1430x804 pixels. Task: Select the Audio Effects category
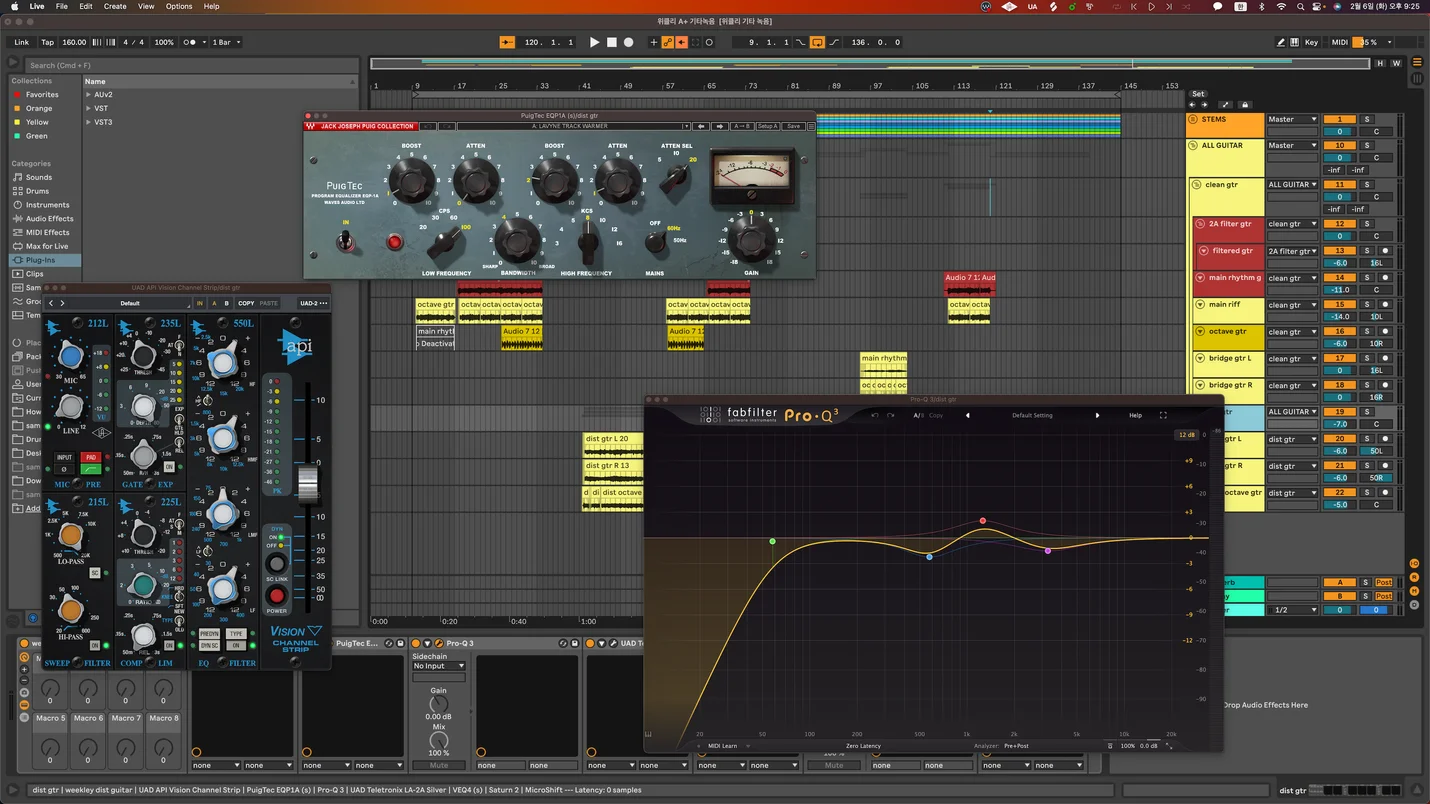(x=49, y=218)
